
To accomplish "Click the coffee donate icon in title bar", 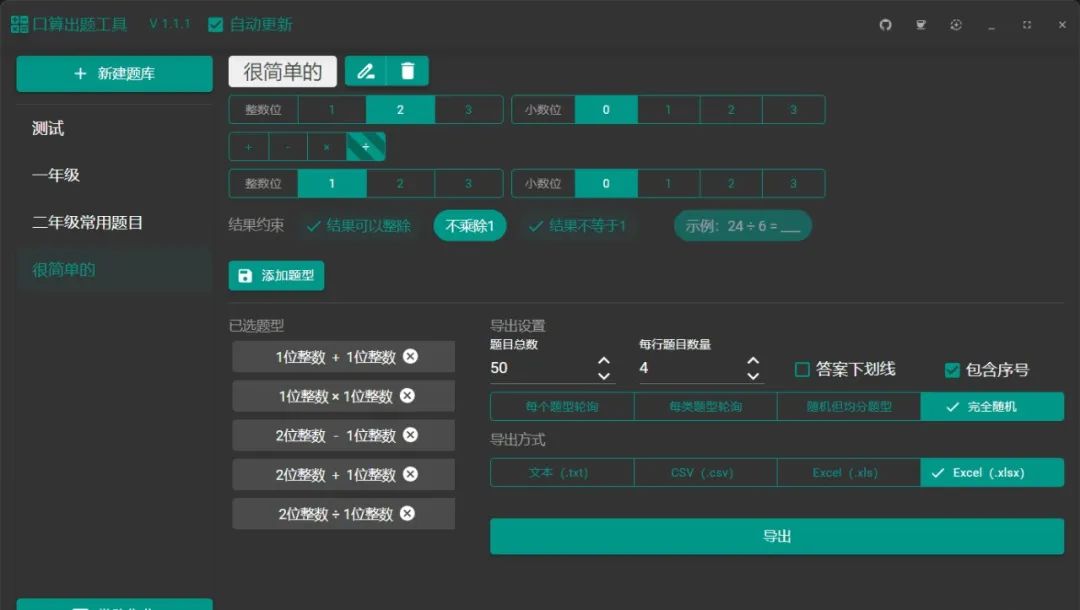I will click(920, 25).
